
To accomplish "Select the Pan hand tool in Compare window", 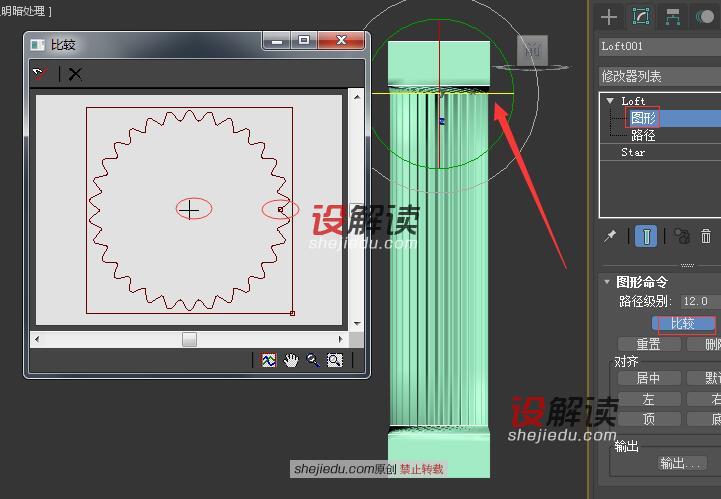I will click(291, 361).
